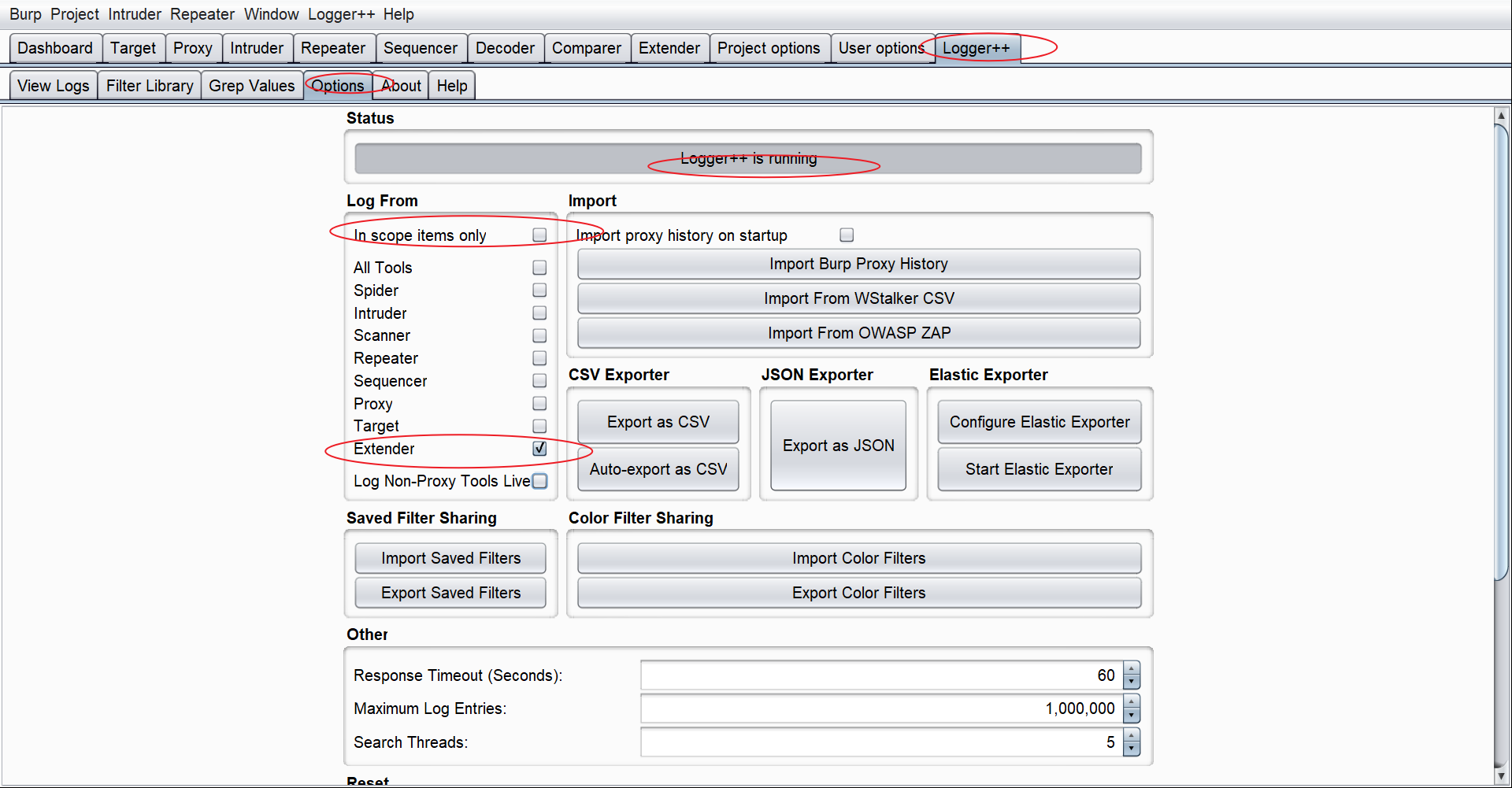Switch to the Decoder tab
Image resolution: width=1512 pixels, height=788 pixels.
click(505, 48)
